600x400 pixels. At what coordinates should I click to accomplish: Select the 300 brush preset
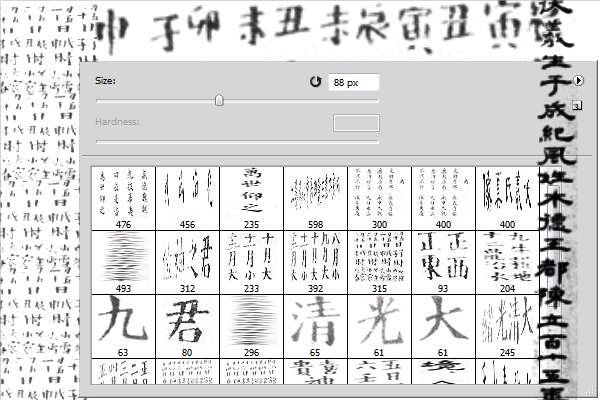click(x=380, y=198)
